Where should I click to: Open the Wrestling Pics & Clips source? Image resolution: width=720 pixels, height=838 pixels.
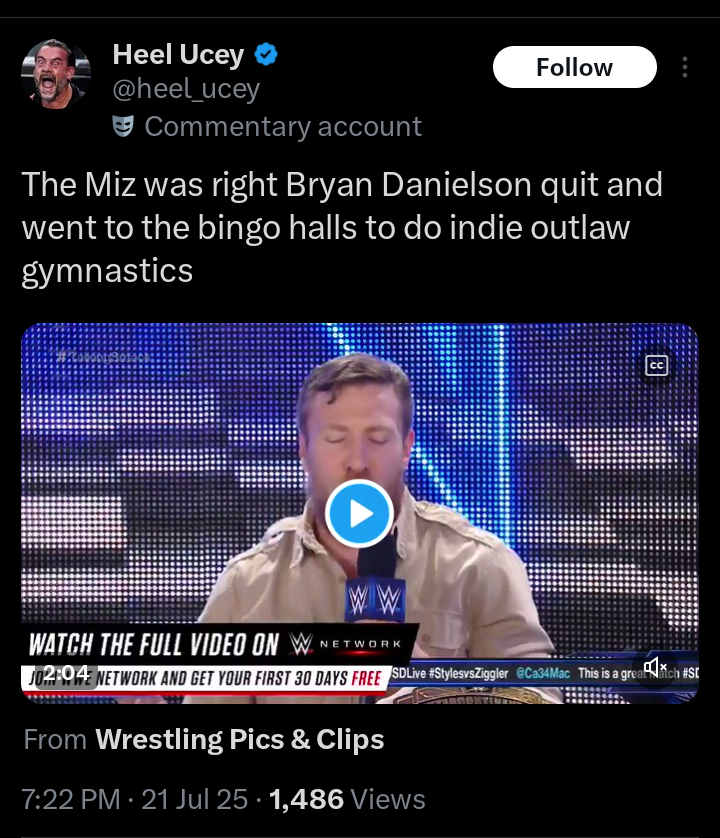pyautogui.click(x=239, y=740)
